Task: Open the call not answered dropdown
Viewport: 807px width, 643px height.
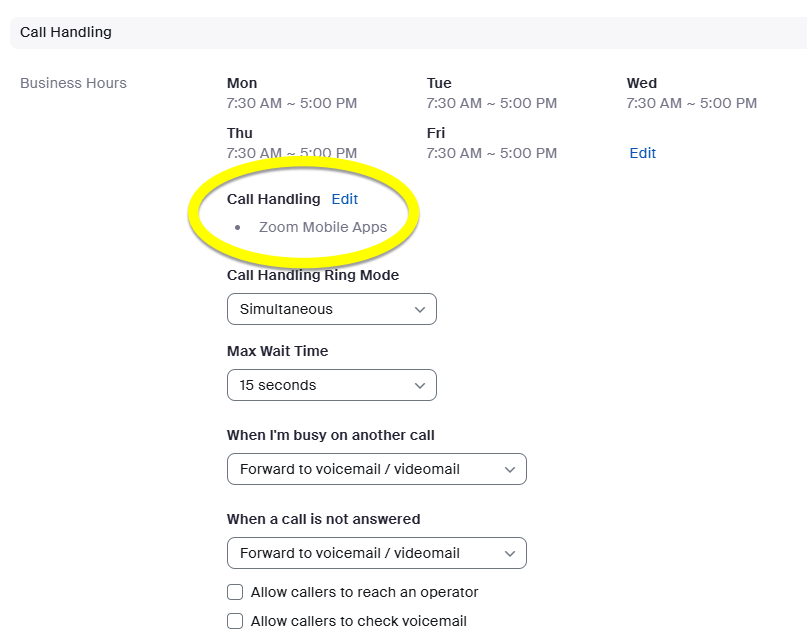Action: pos(376,553)
